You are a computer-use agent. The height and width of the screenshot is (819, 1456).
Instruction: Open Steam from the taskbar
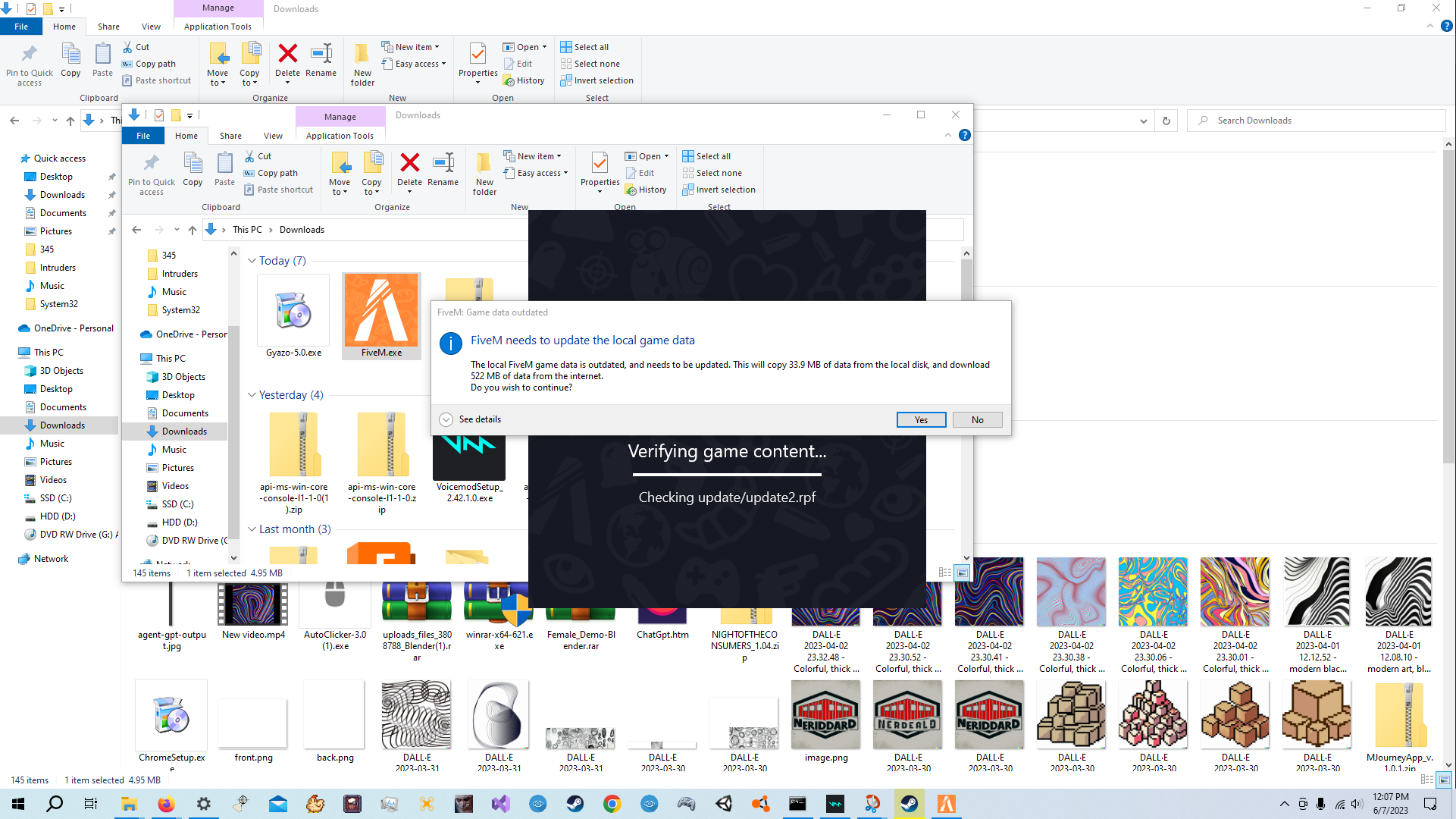575,804
